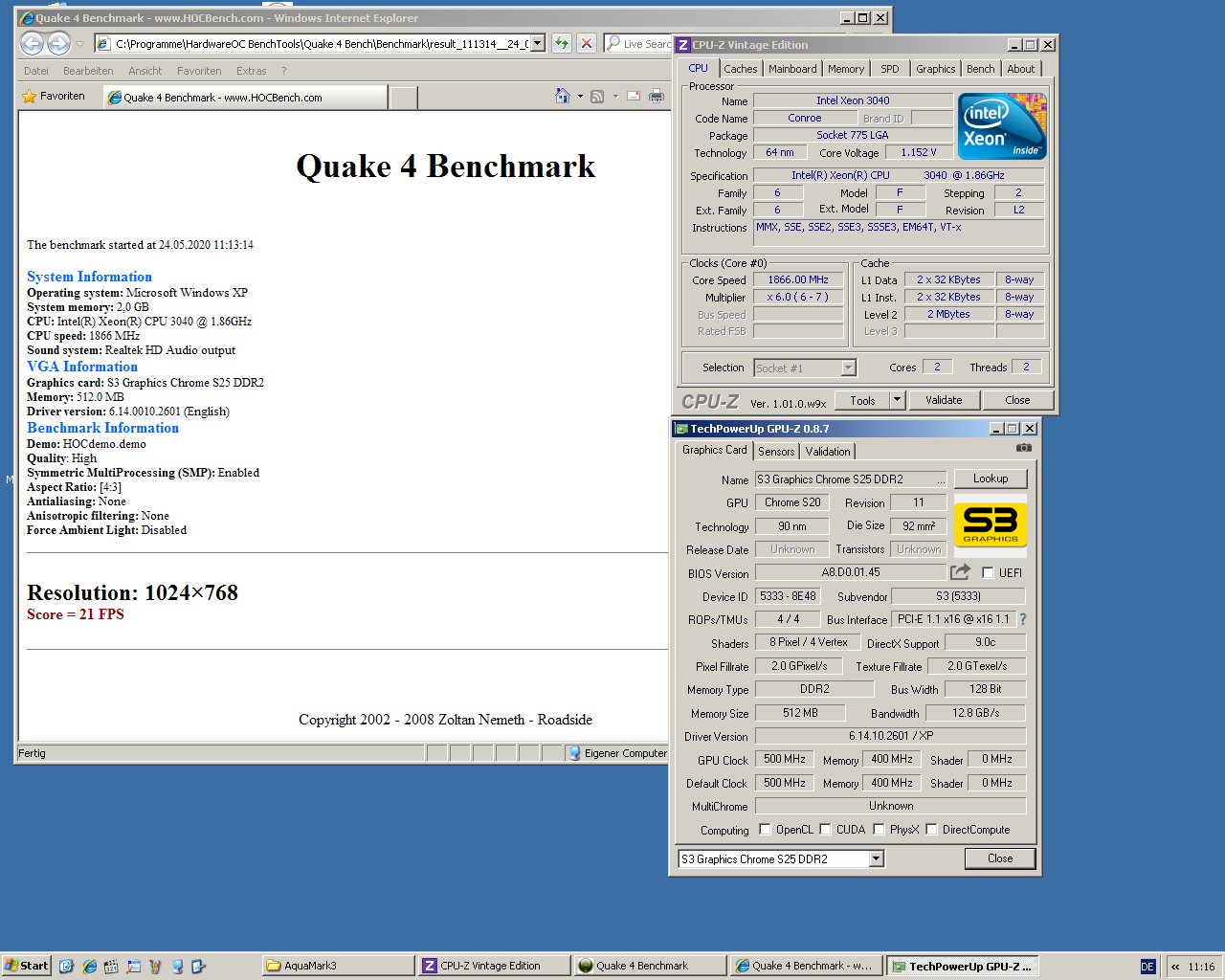Image resolution: width=1225 pixels, height=980 pixels.
Task: Open the Datei menu in Internet Explorer
Action: [36, 71]
